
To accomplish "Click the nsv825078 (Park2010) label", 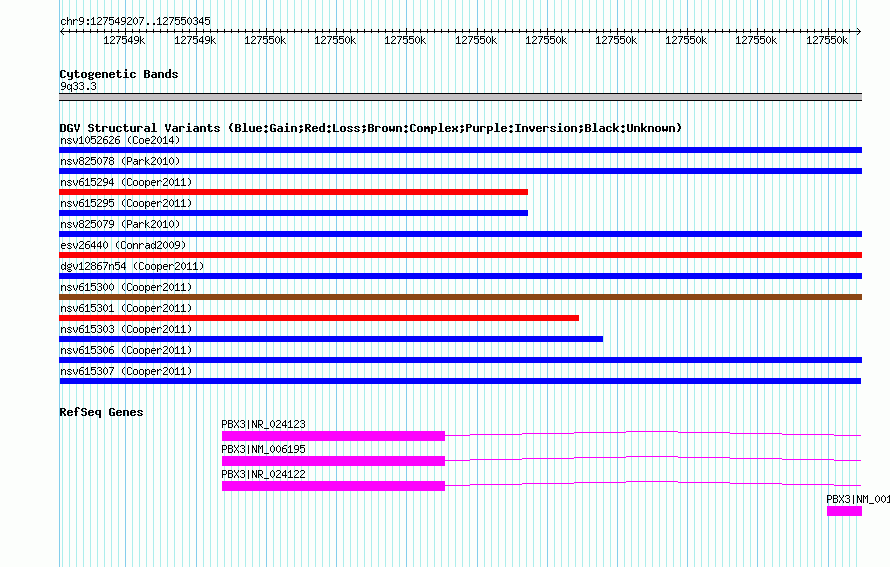I will click(120, 161).
